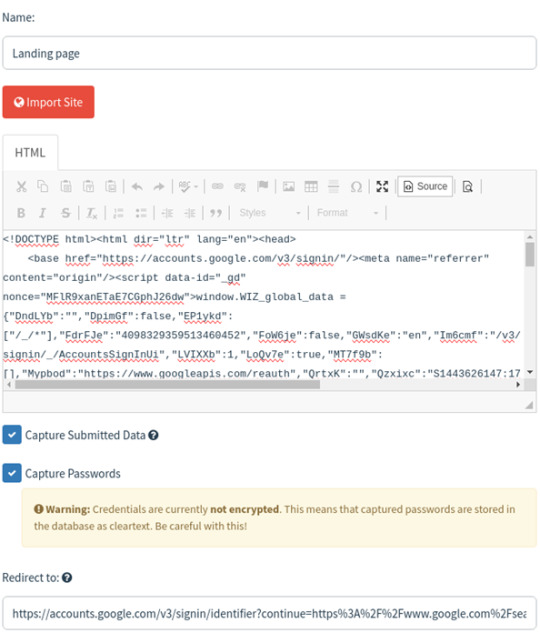This screenshot has width=540, height=633.
Task: Click the Special Character omega icon
Action: click(x=356, y=187)
